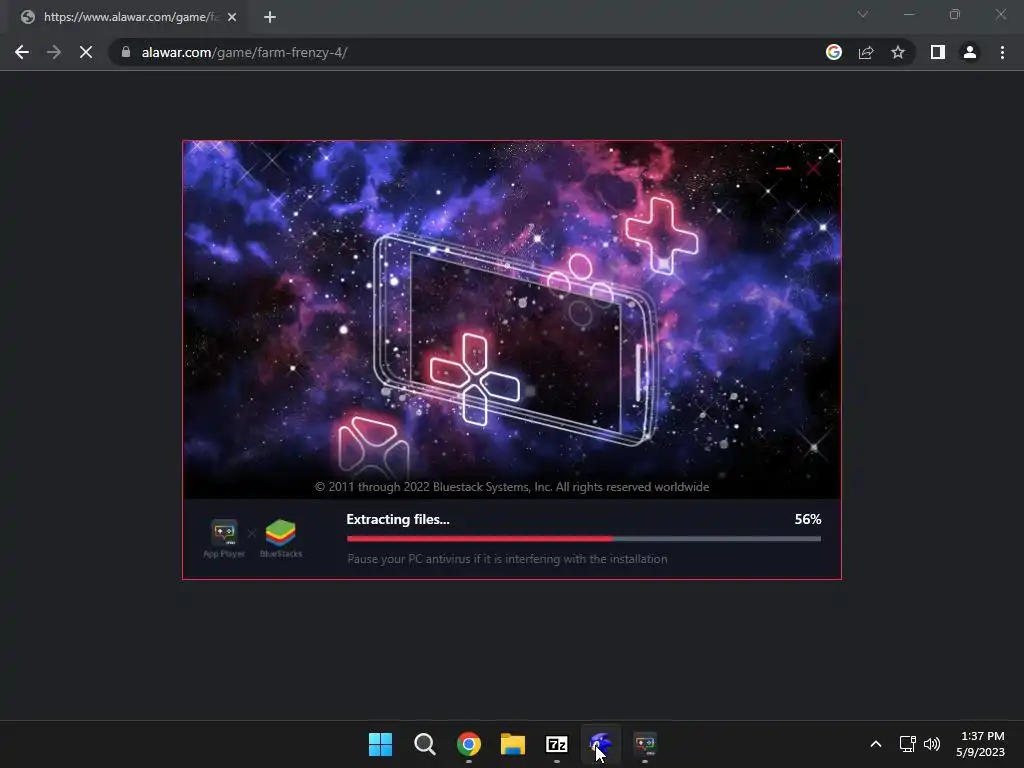1024x768 pixels.
Task: Click the red extraction progress bar
Action: point(584,539)
